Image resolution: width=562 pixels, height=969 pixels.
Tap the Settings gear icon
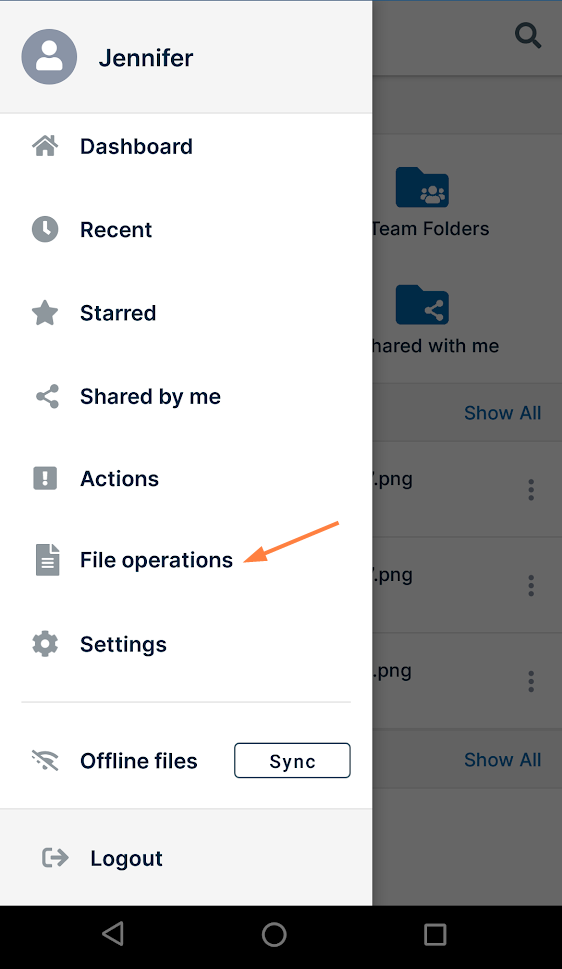(45, 644)
